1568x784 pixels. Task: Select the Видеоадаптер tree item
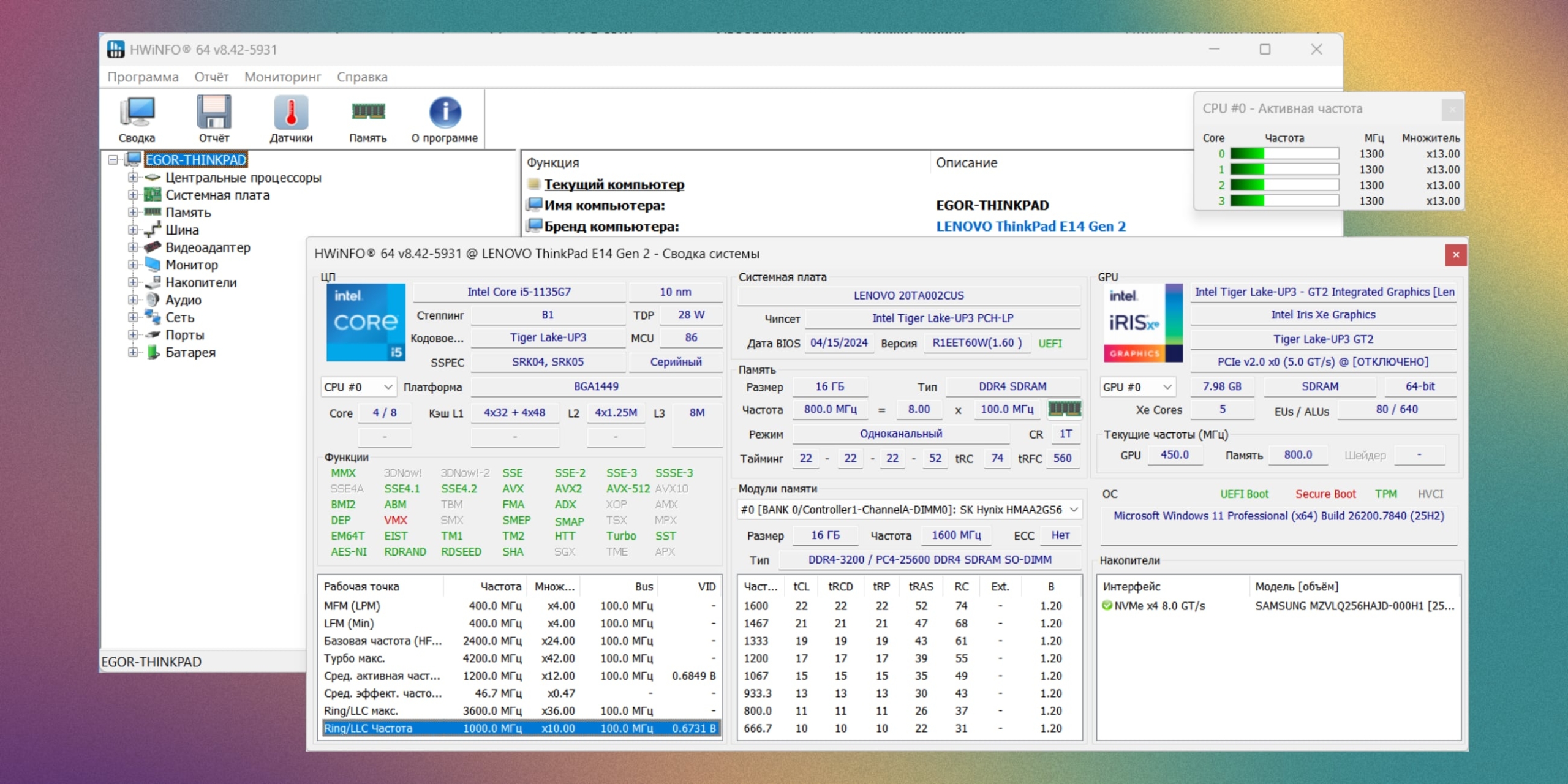(x=208, y=247)
